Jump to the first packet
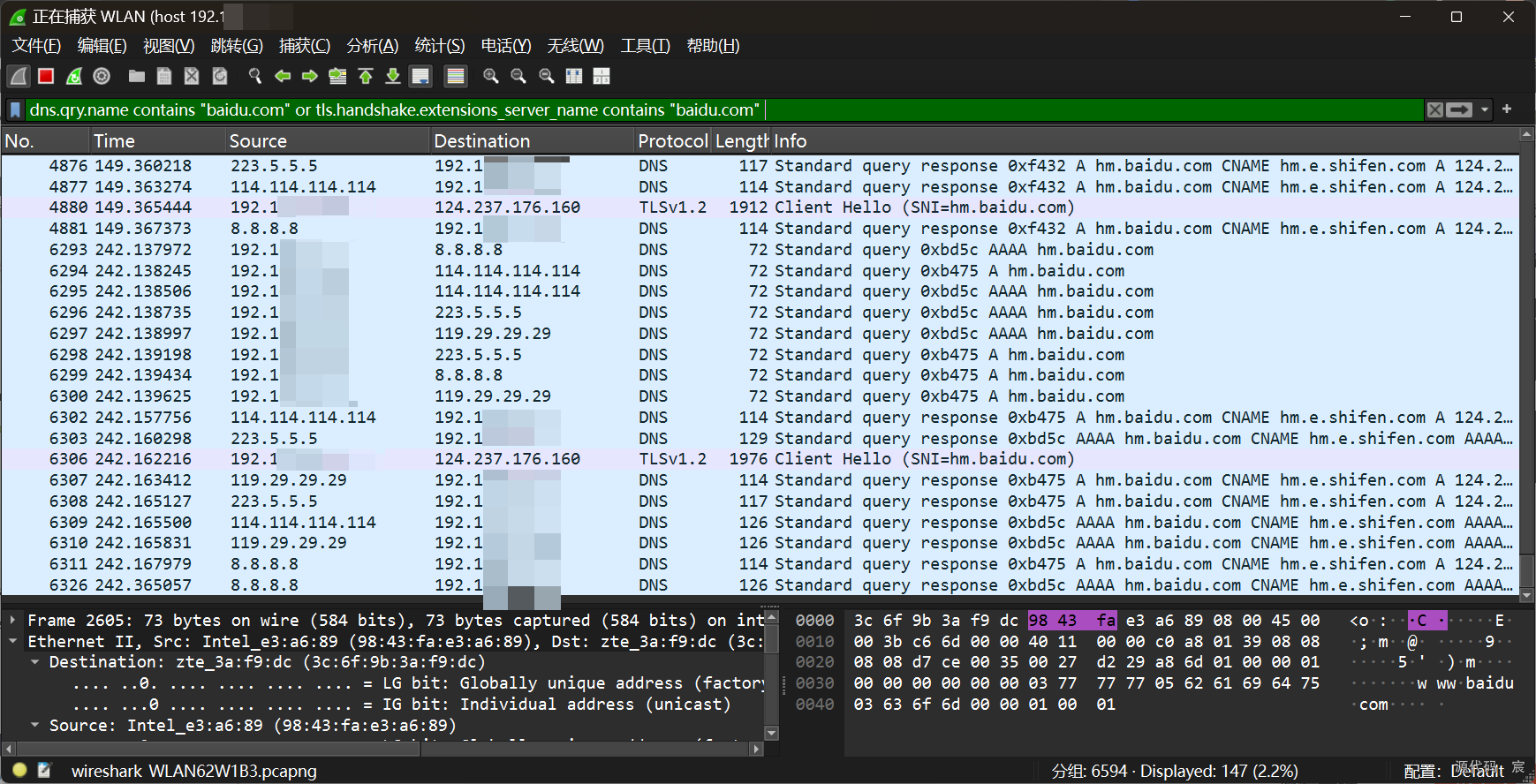Viewport: 1536px width, 784px height. [x=366, y=76]
